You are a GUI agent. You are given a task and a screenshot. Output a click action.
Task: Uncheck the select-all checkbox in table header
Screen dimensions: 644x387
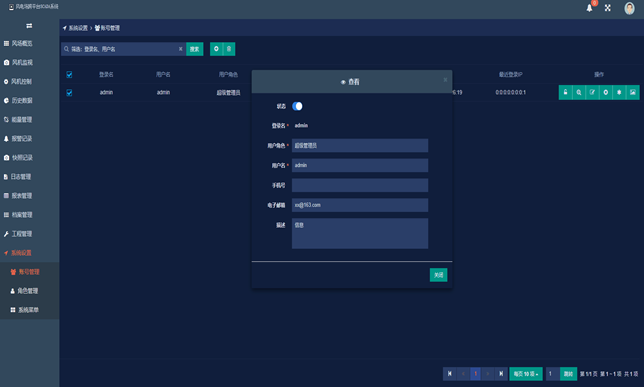(69, 74)
